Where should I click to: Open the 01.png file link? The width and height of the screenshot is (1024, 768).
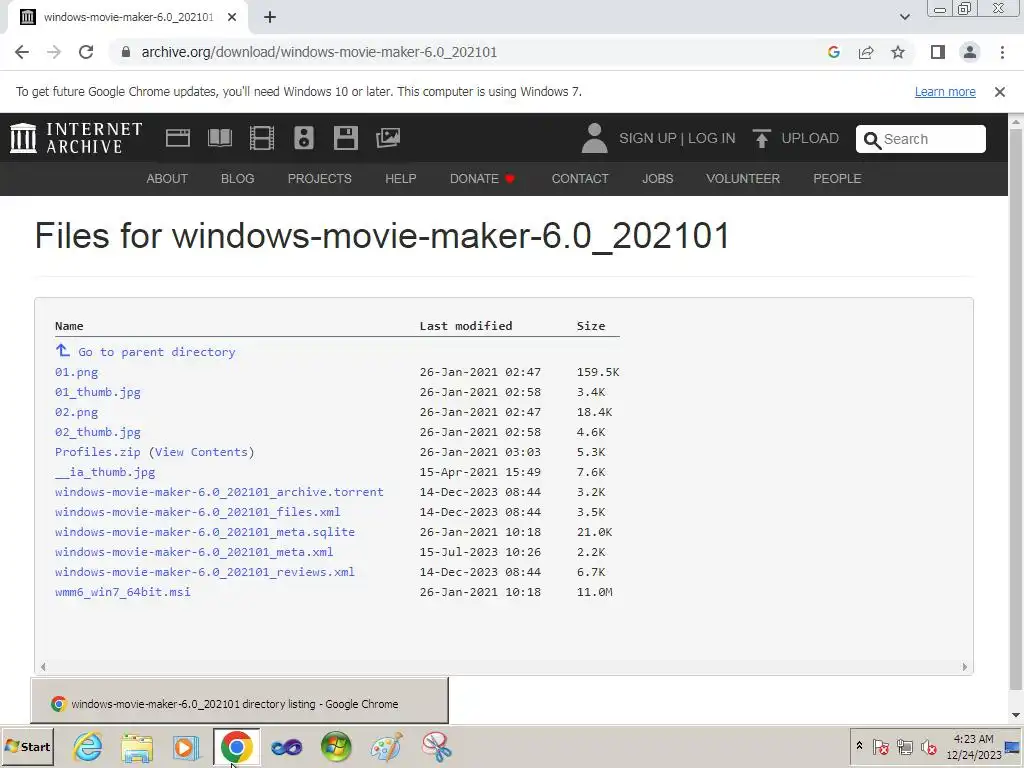point(76,372)
